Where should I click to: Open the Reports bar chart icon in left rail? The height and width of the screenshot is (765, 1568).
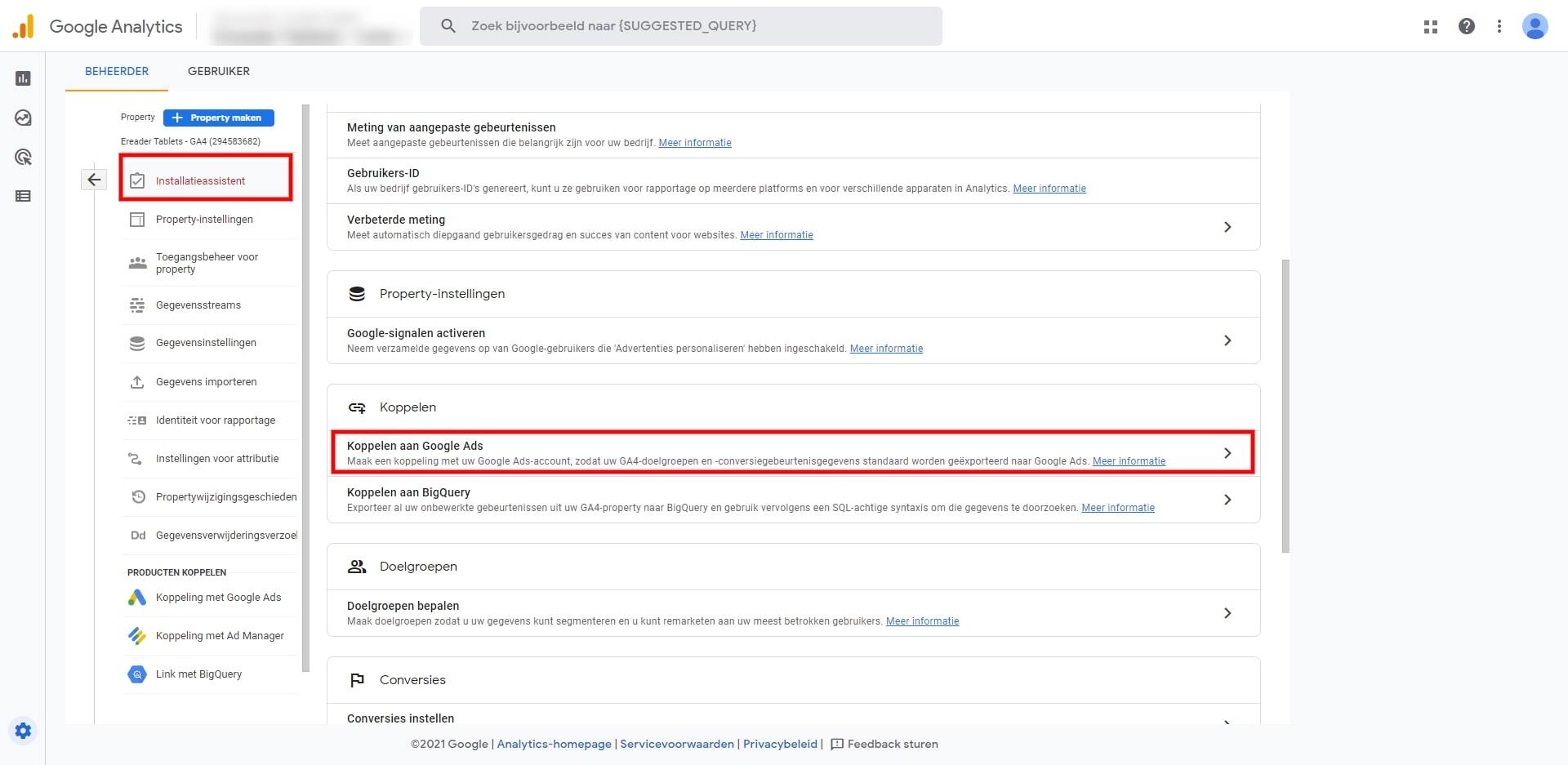pyautogui.click(x=23, y=78)
